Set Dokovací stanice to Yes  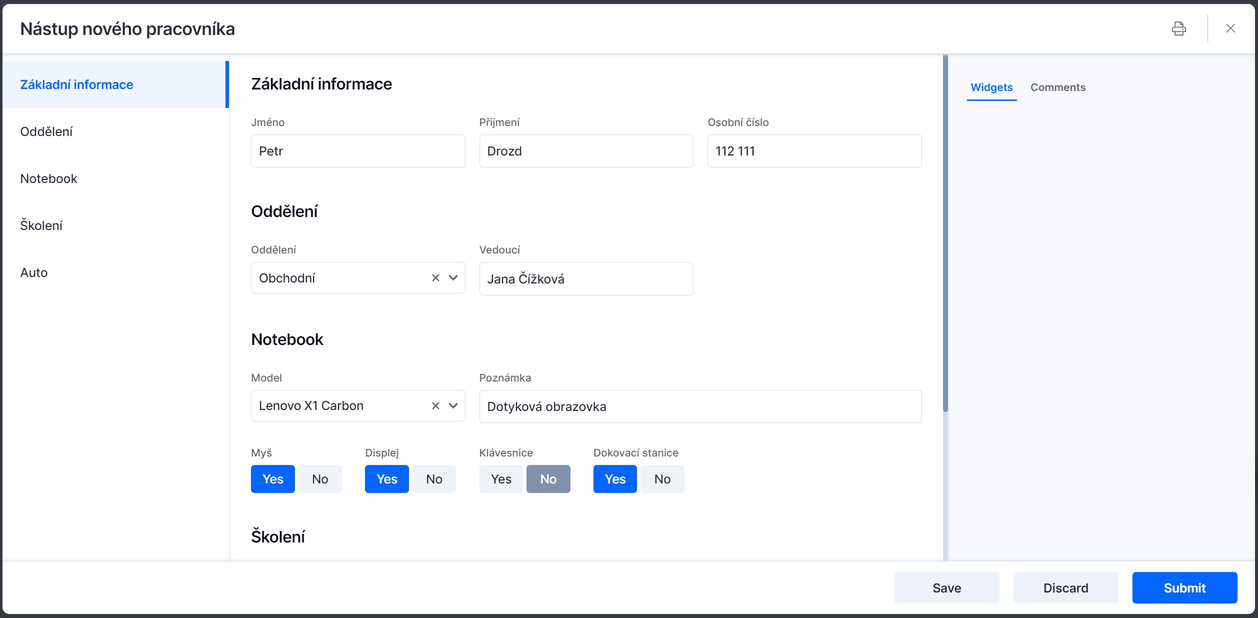point(615,479)
